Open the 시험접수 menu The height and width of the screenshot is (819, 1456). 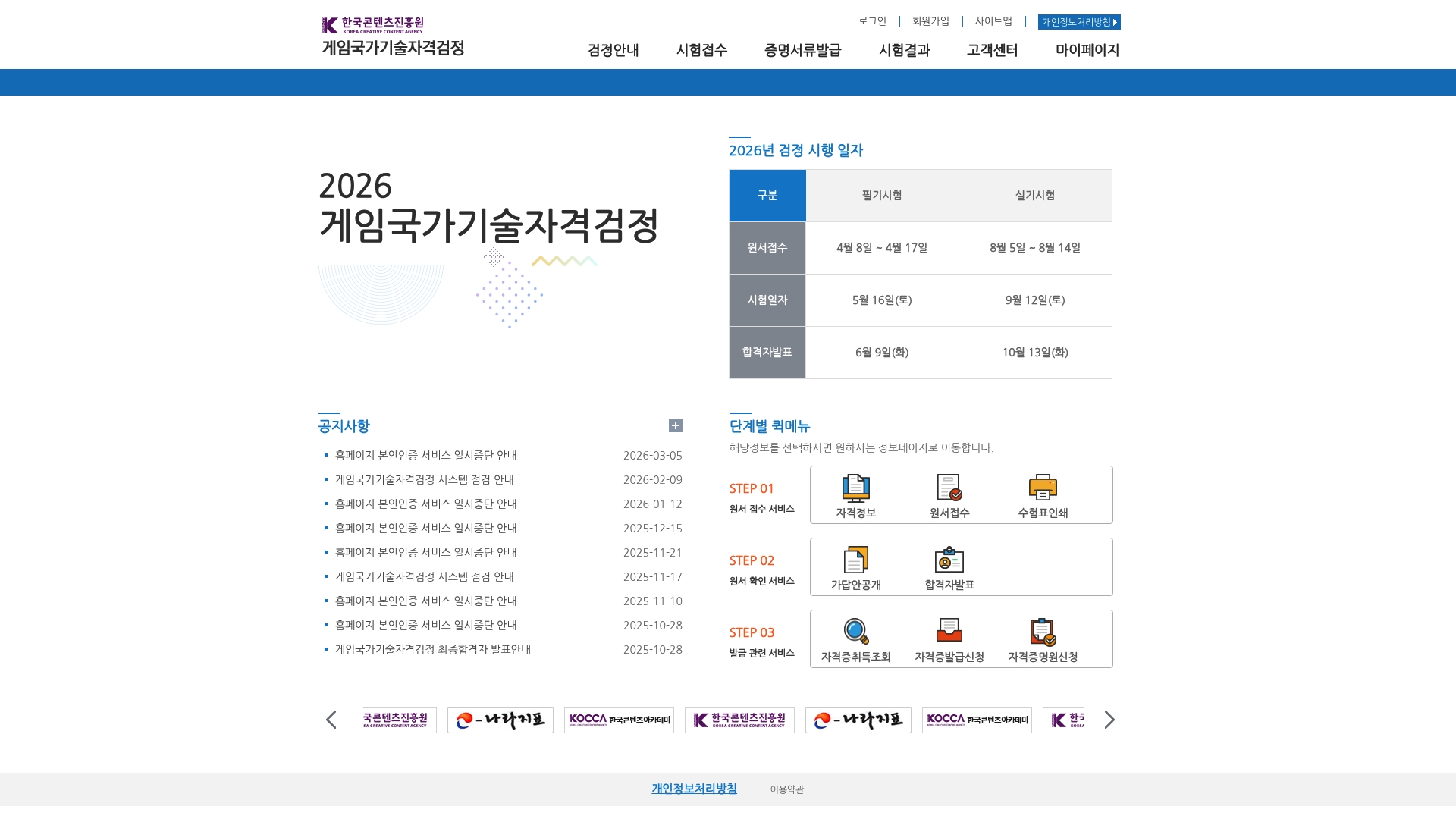[701, 50]
